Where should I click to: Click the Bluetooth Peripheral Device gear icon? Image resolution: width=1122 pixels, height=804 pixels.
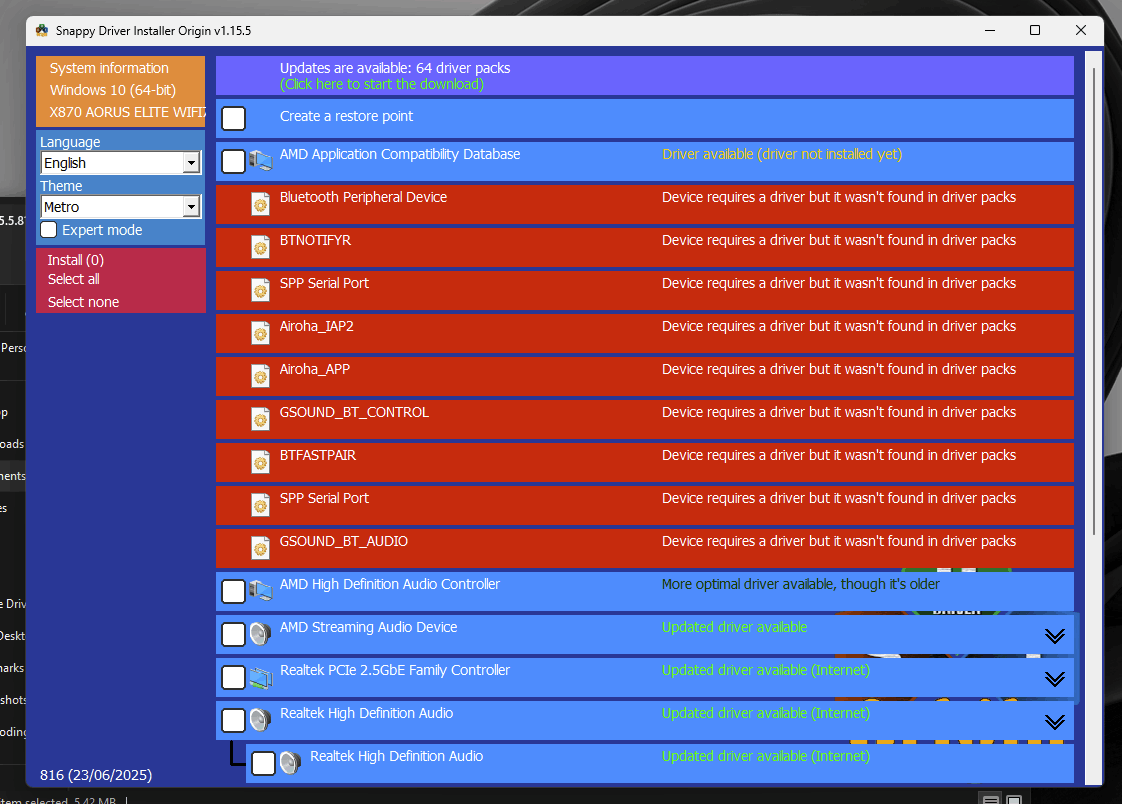261,203
